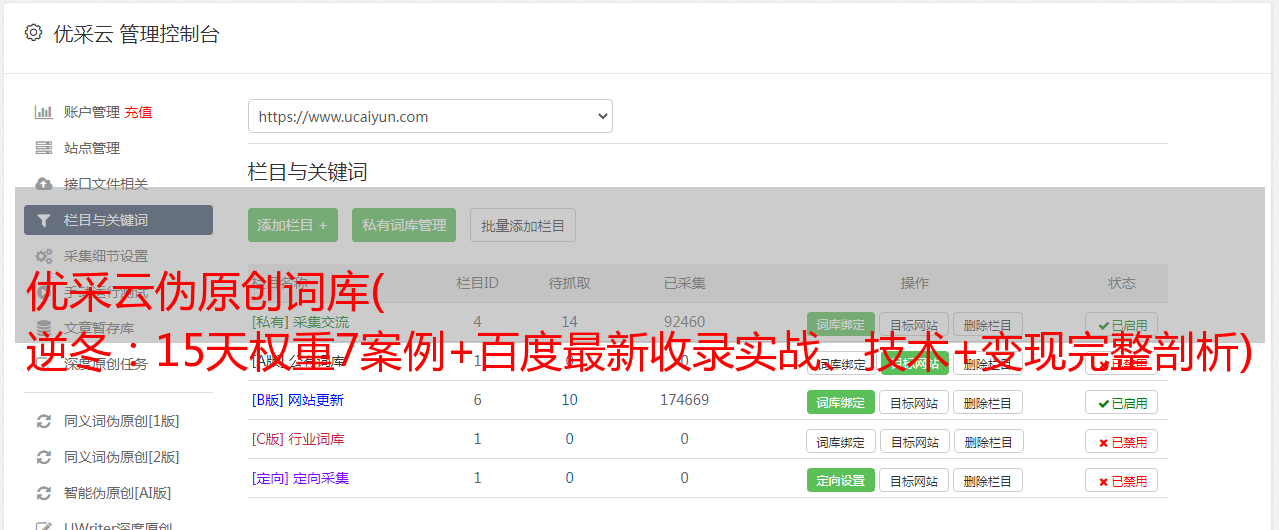Click 删除栏目 in the 网站更新 row
The width and height of the screenshot is (1279, 530).
click(988, 402)
